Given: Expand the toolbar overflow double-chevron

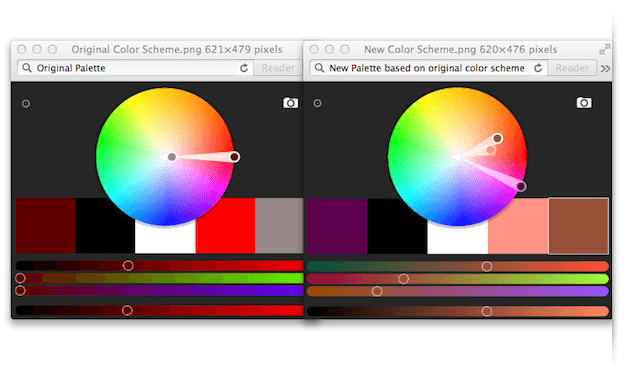Looking at the screenshot, I should 605,69.
